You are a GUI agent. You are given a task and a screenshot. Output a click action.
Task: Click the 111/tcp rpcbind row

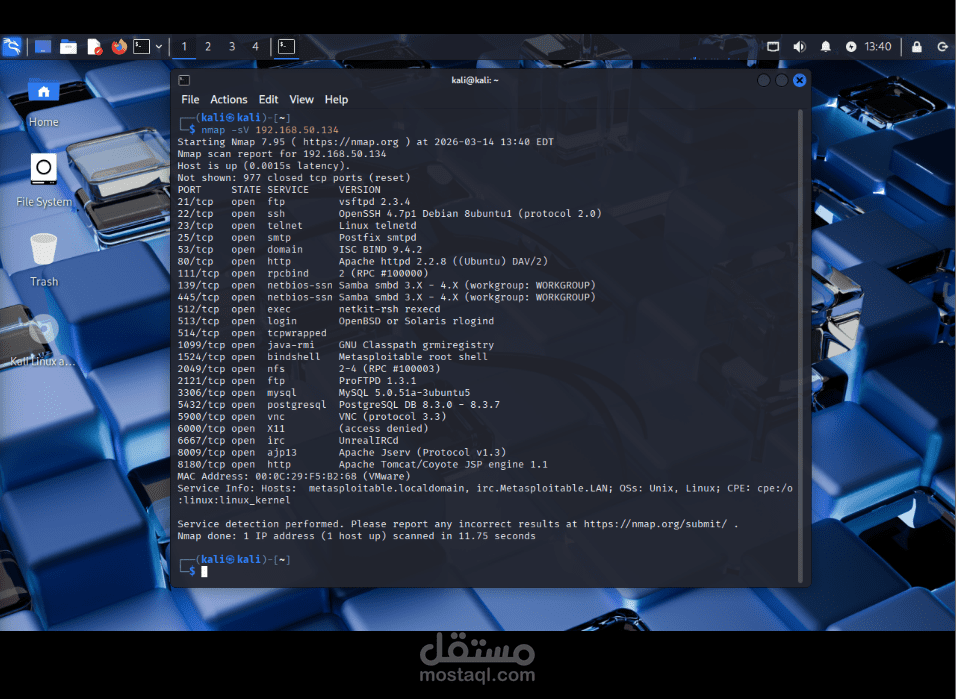pyautogui.click(x=303, y=273)
